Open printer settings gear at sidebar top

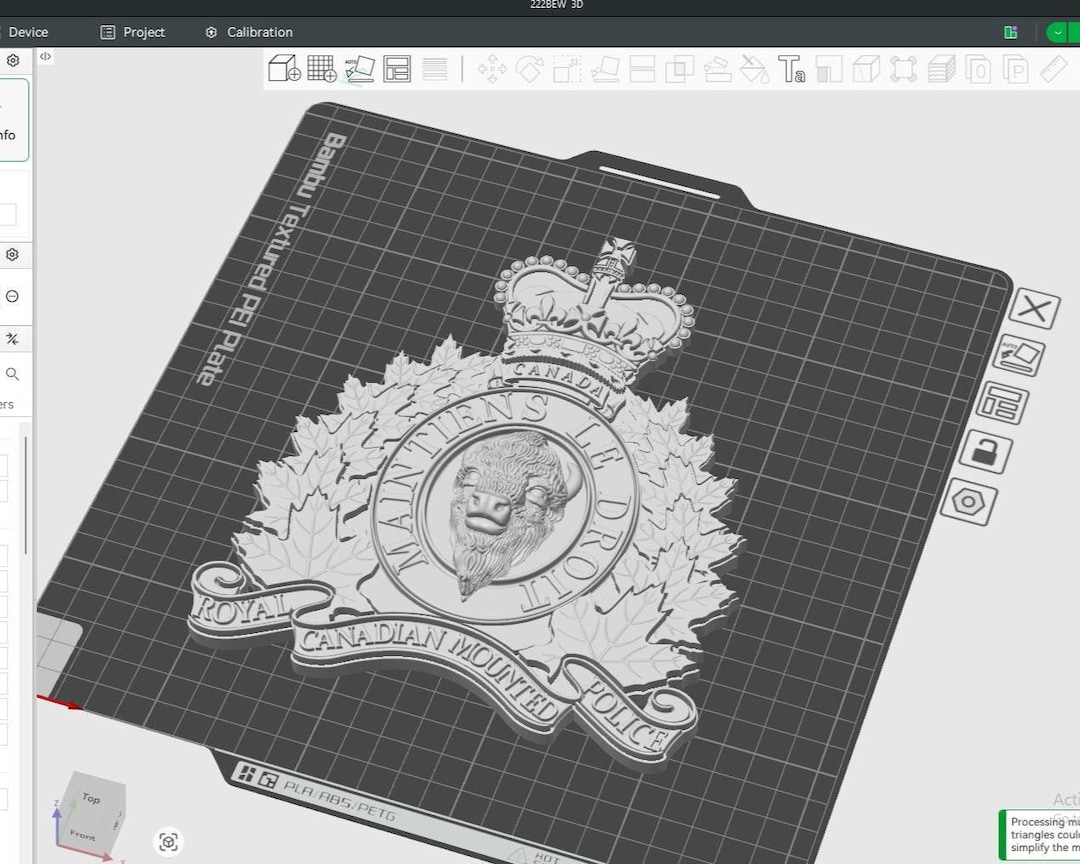click(12, 61)
